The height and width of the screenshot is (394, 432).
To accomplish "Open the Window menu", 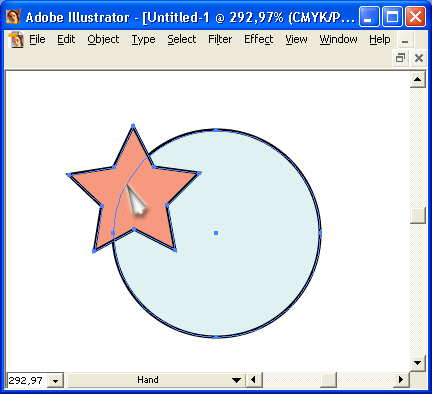I will click(x=338, y=39).
